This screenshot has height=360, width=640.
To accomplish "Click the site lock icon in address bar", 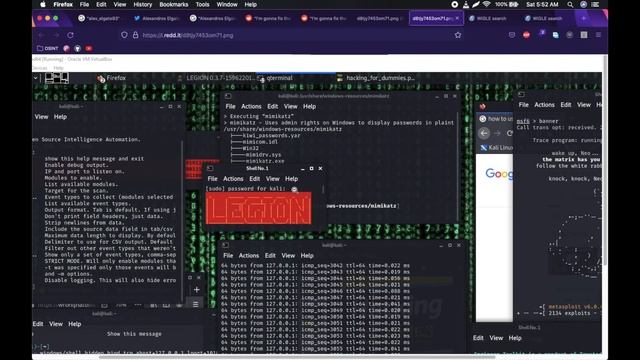I will [136, 35].
